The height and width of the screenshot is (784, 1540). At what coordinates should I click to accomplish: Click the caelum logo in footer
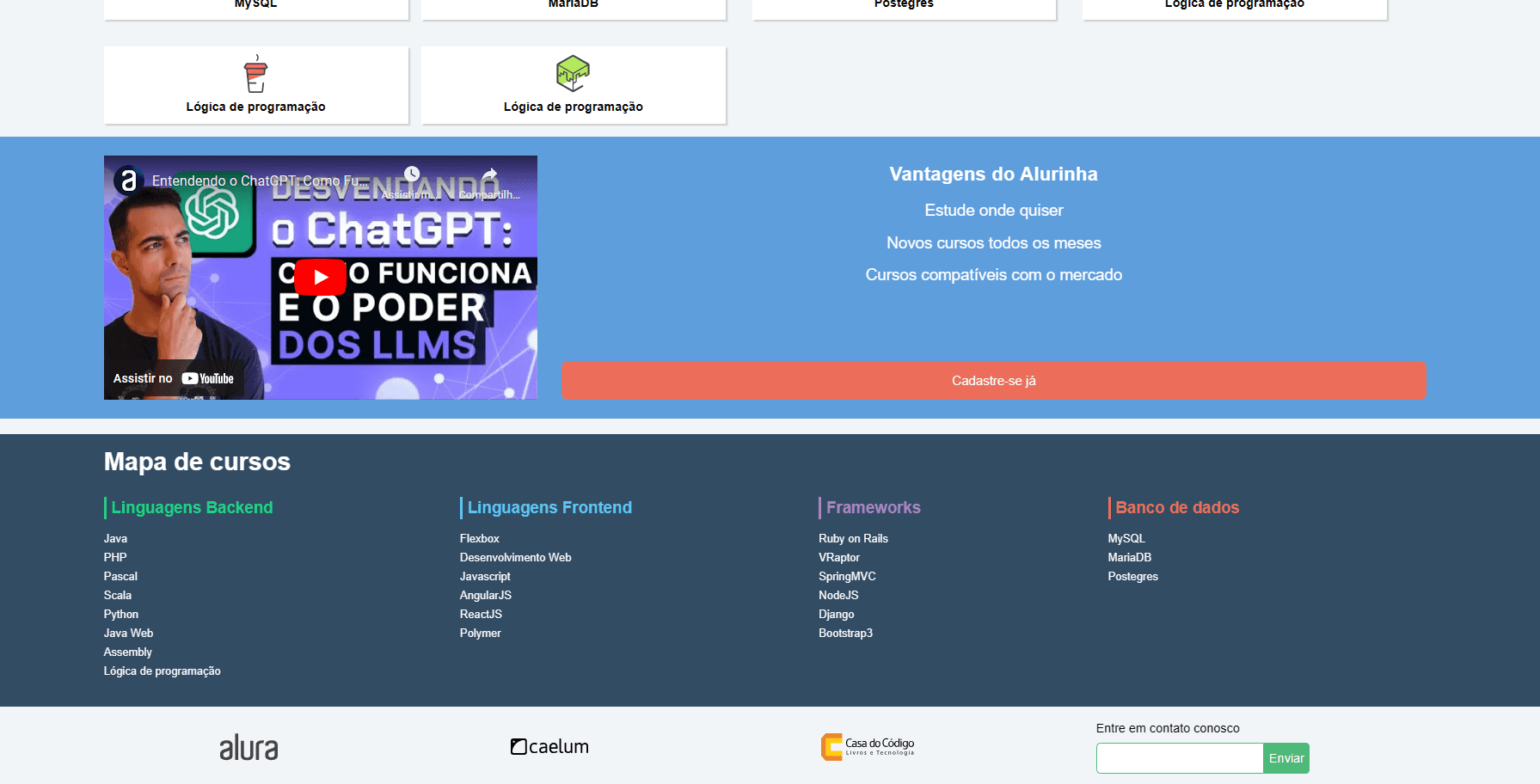pyautogui.click(x=550, y=746)
